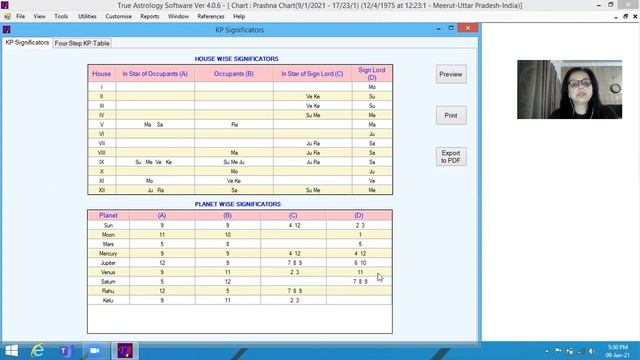The width and height of the screenshot is (640, 360).
Task: Open the Reports menu
Action: 150,16
